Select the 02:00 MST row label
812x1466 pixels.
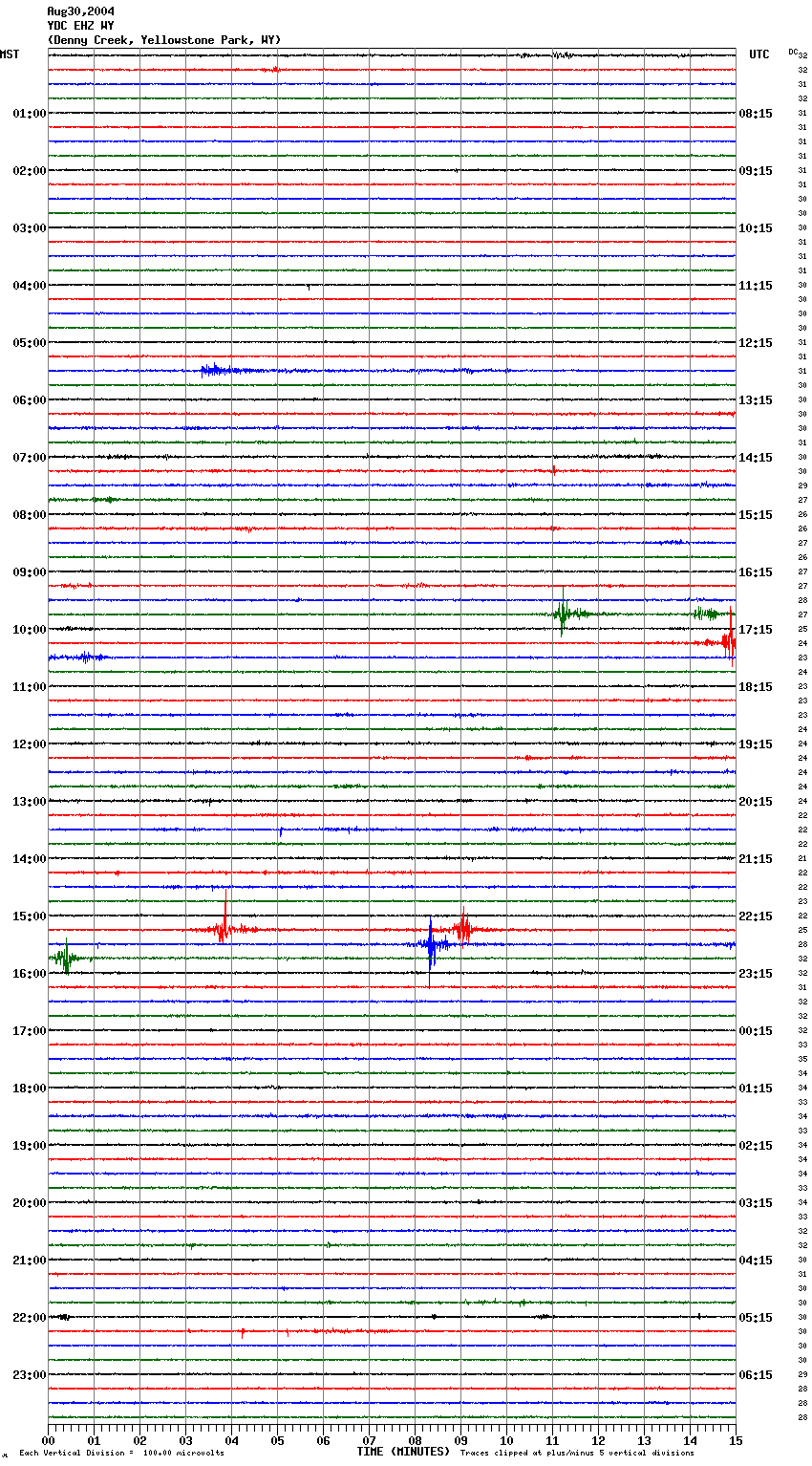[29, 171]
